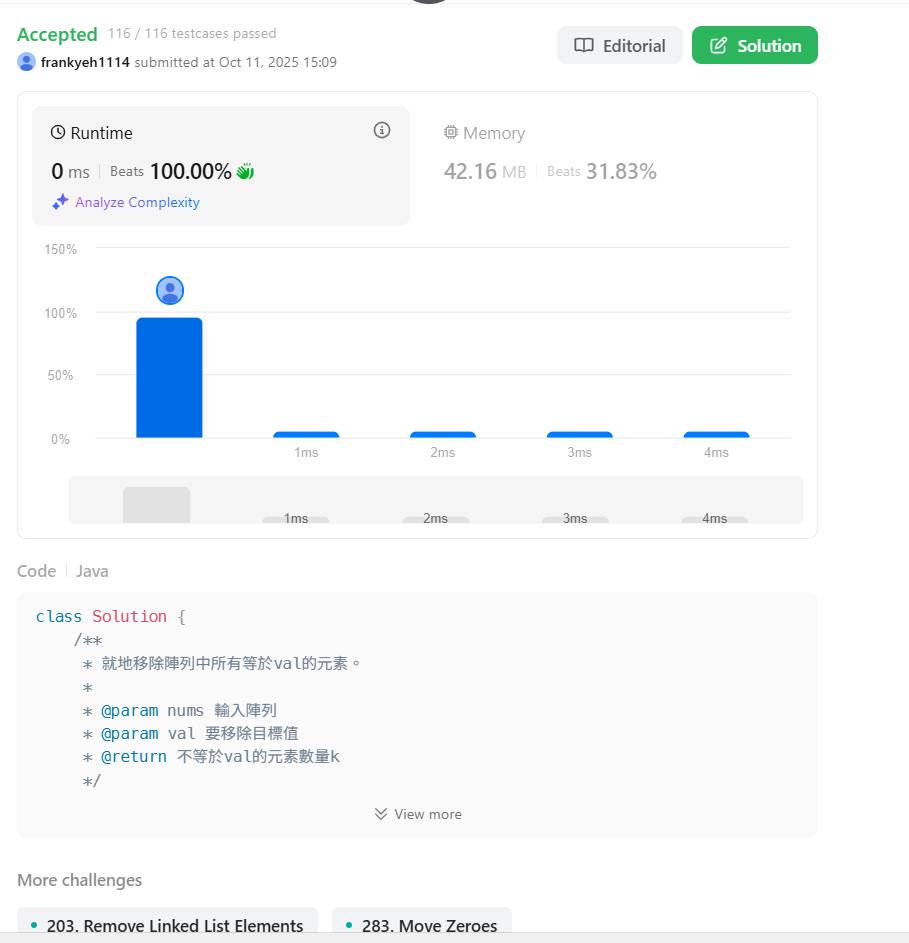Click the green Solution button
This screenshot has width=909, height=943.
754,45
